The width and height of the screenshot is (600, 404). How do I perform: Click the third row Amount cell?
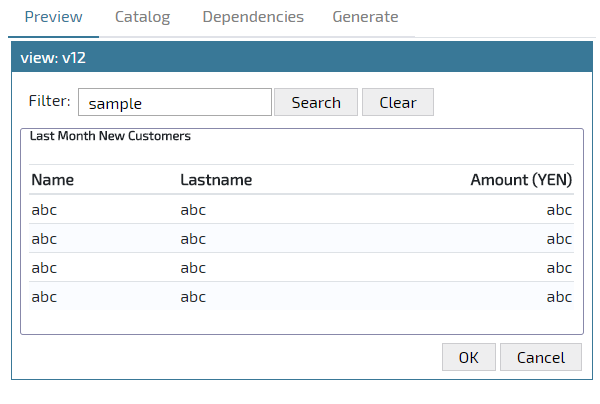point(559,268)
